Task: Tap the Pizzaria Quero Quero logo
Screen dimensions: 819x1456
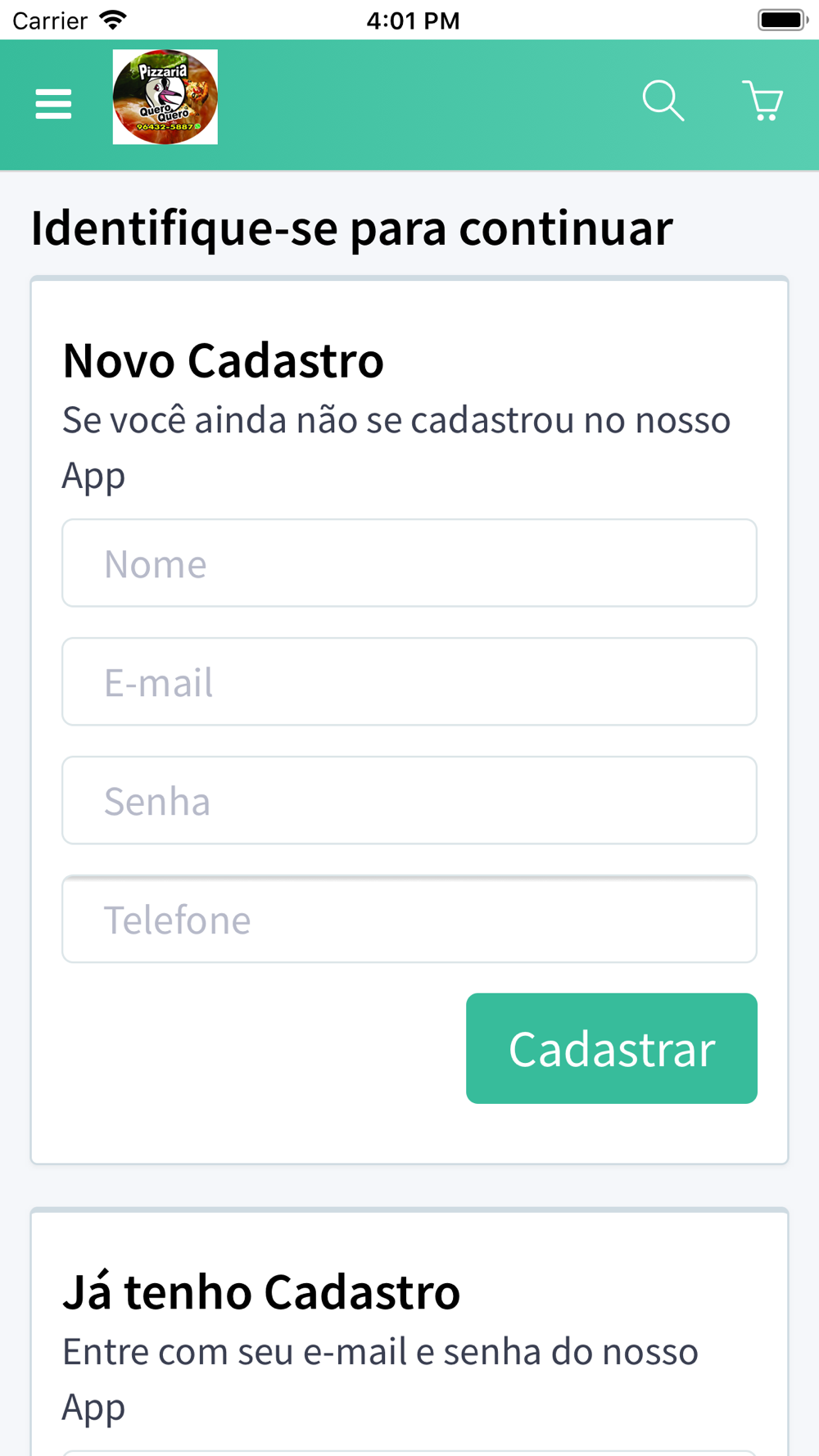Action: (x=165, y=97)
